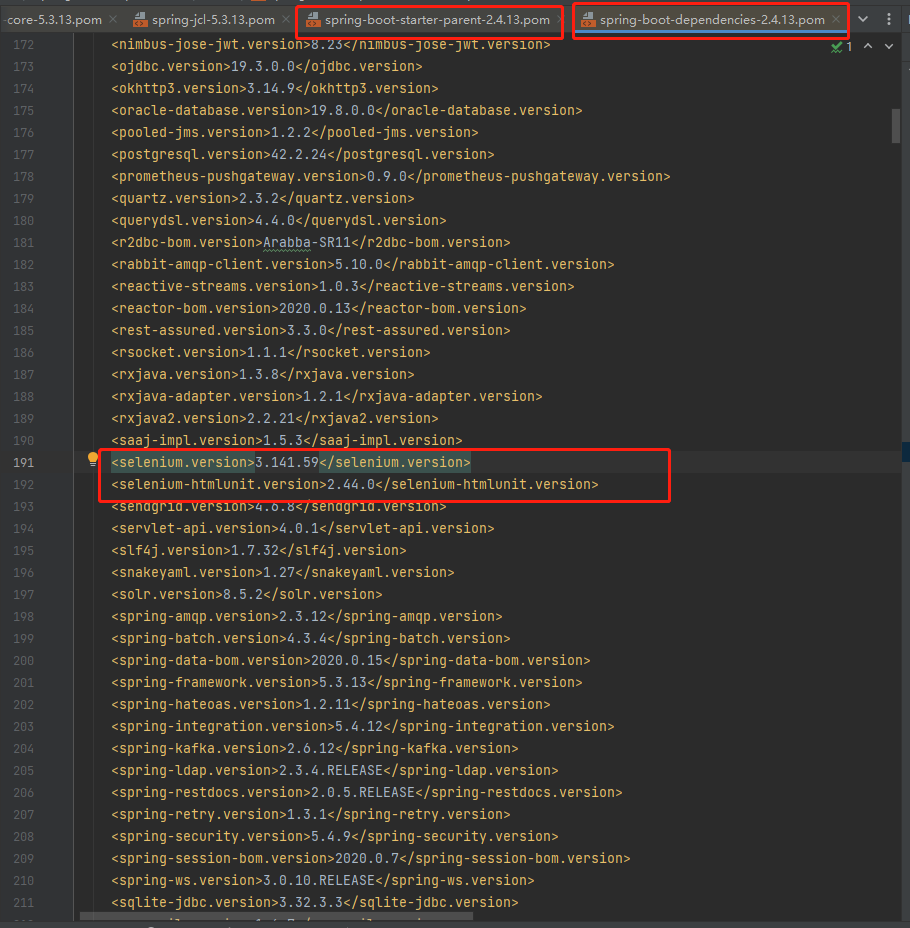Click the horizontal scrollbar at the bottom
910x928 pixels.
pos(276,916)
